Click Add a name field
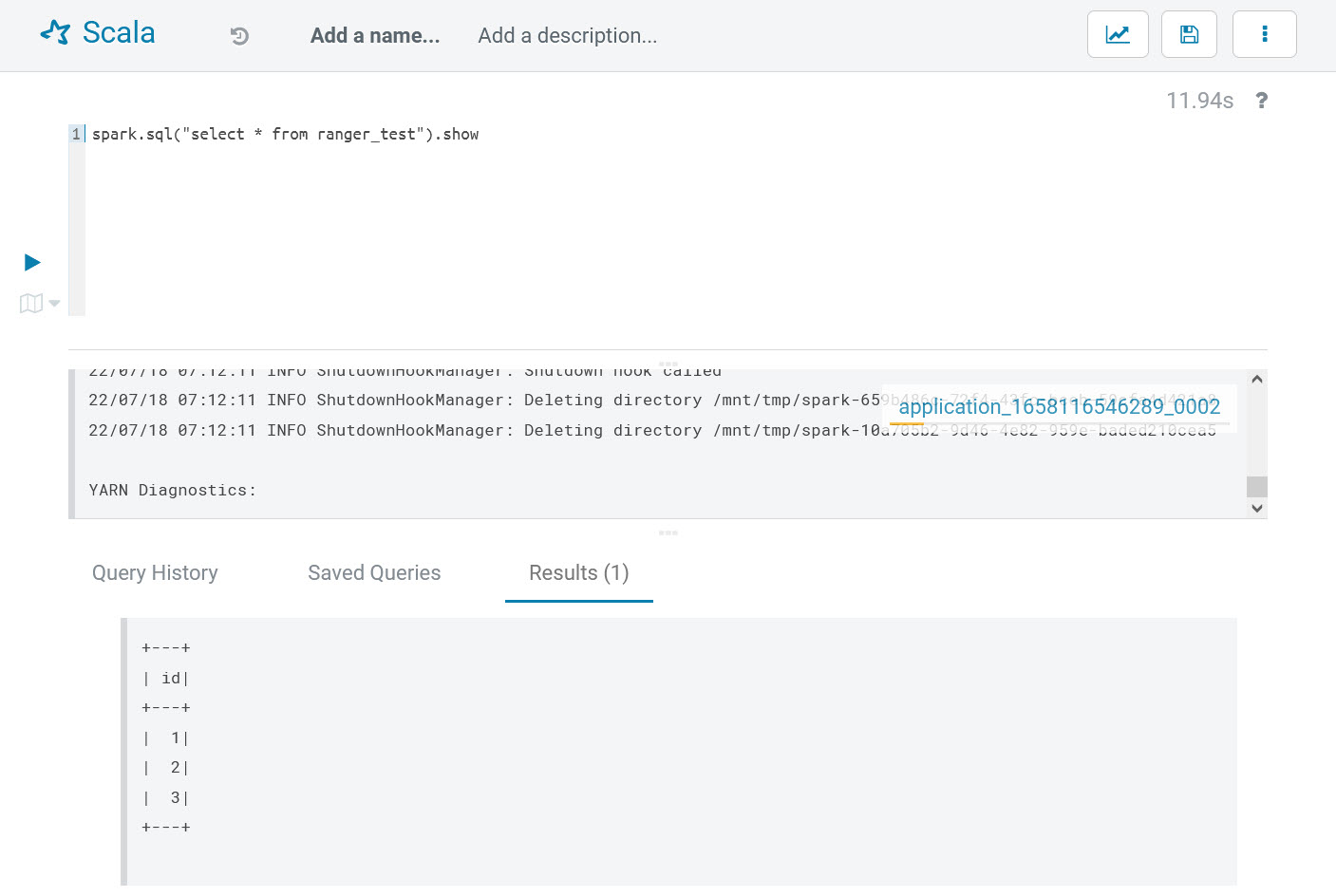Image resolution: width=1336 pixels, height=896 pixels. pos(375,36)
